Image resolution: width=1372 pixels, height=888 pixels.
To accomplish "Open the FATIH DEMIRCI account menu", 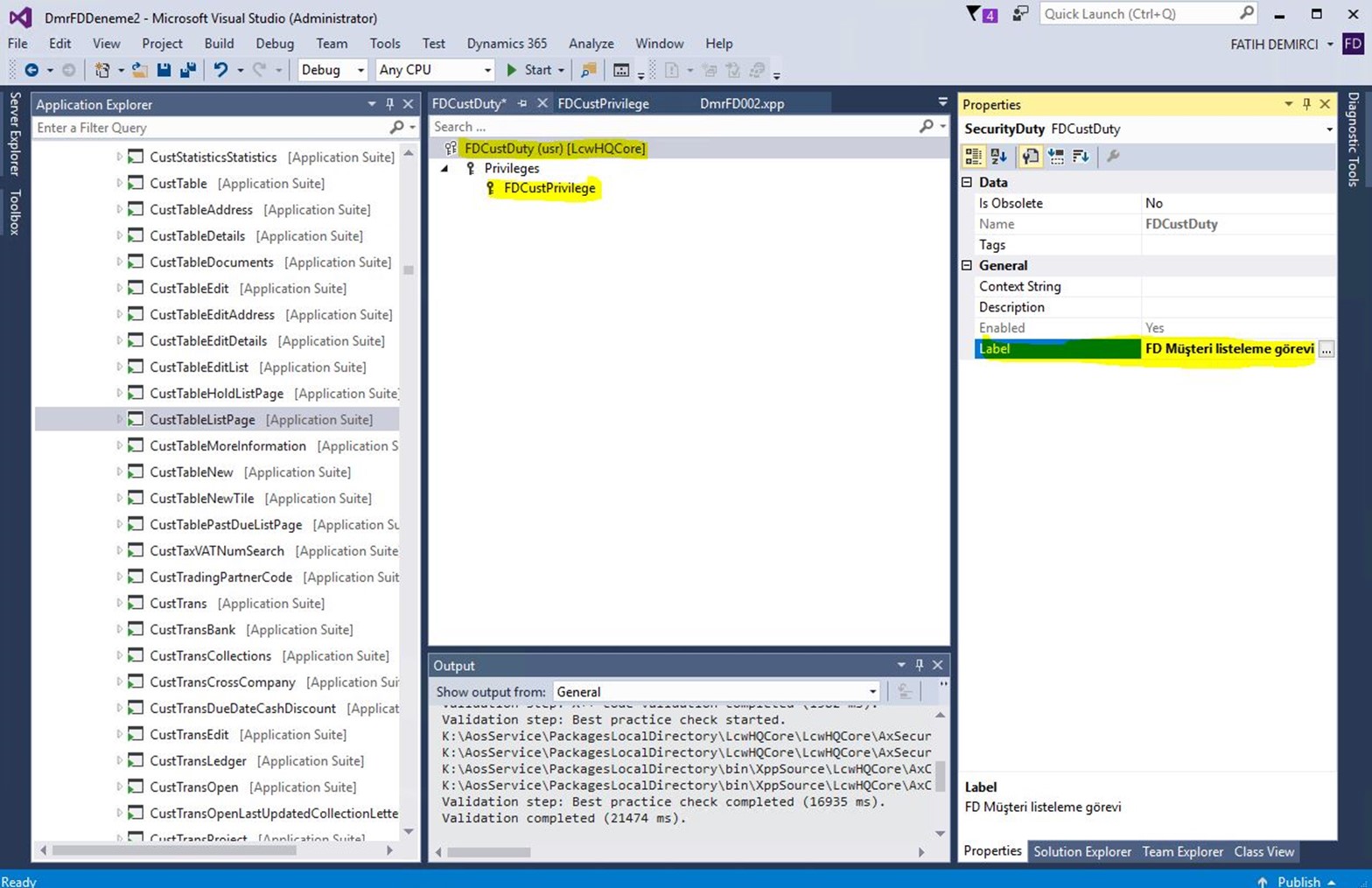I will pyautogui.click(x=1281, y=45).
